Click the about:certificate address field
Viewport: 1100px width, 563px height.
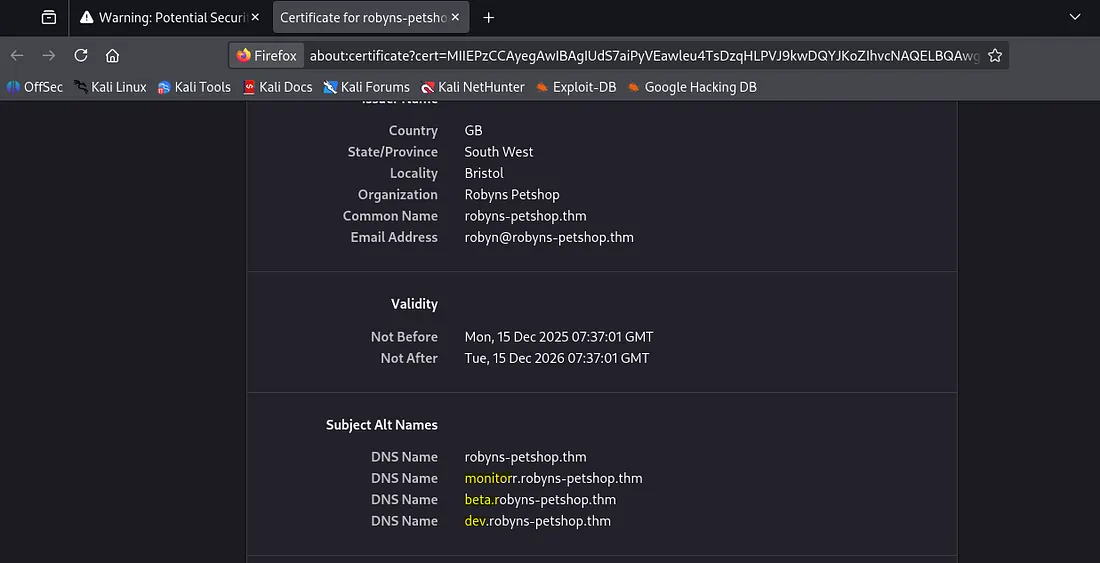coord(640,56)
